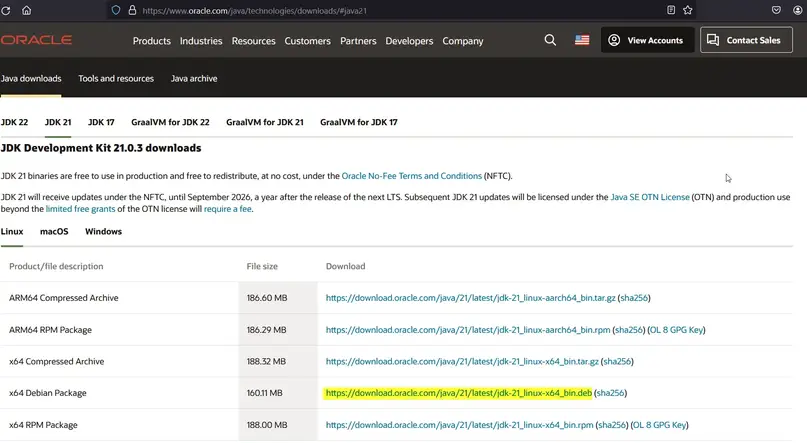Download jdk-21_linux-x64_bin.tar.gz link
Image resolution: width=807 pixels, height=443 pixels.
point(462,362)
